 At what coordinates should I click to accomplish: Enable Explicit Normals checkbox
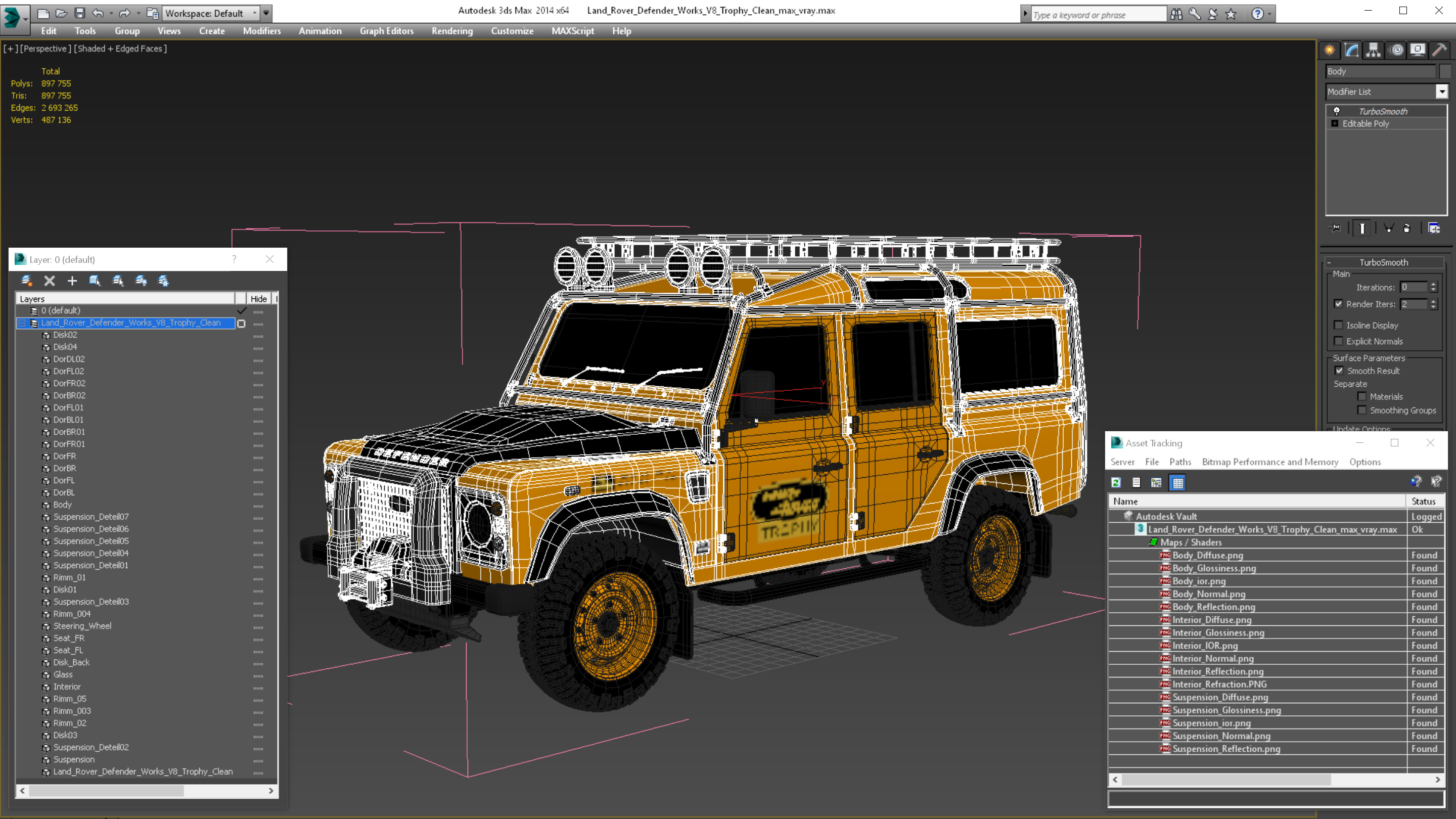coord(1338,341)
